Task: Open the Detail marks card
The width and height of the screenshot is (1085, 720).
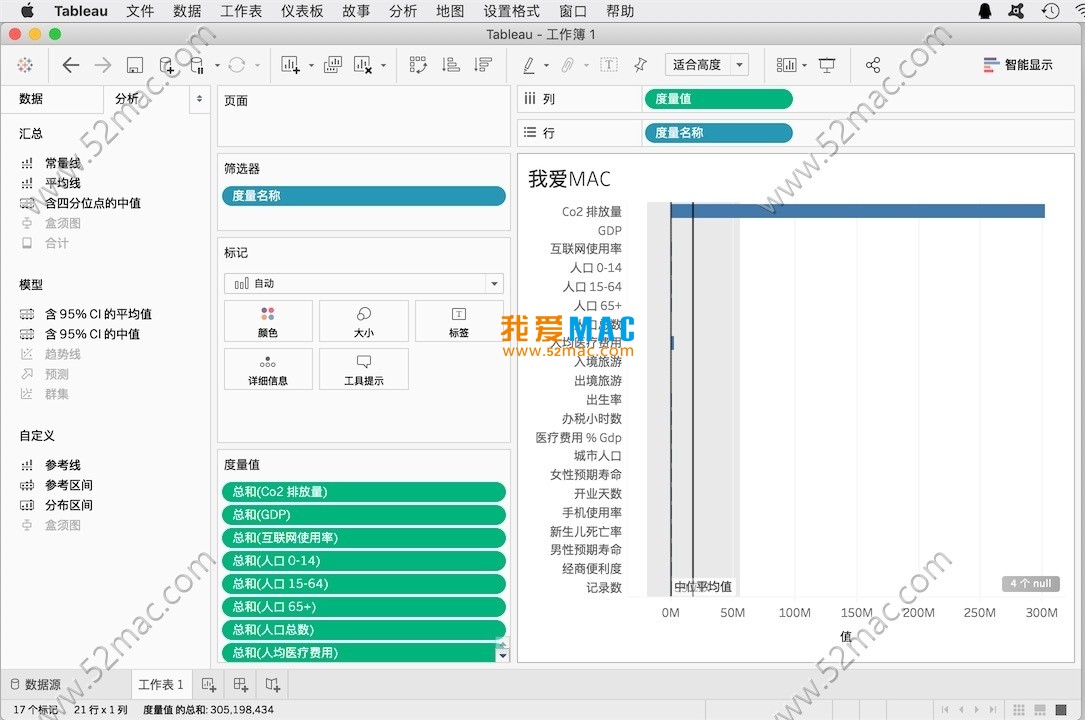Action: 268,369
